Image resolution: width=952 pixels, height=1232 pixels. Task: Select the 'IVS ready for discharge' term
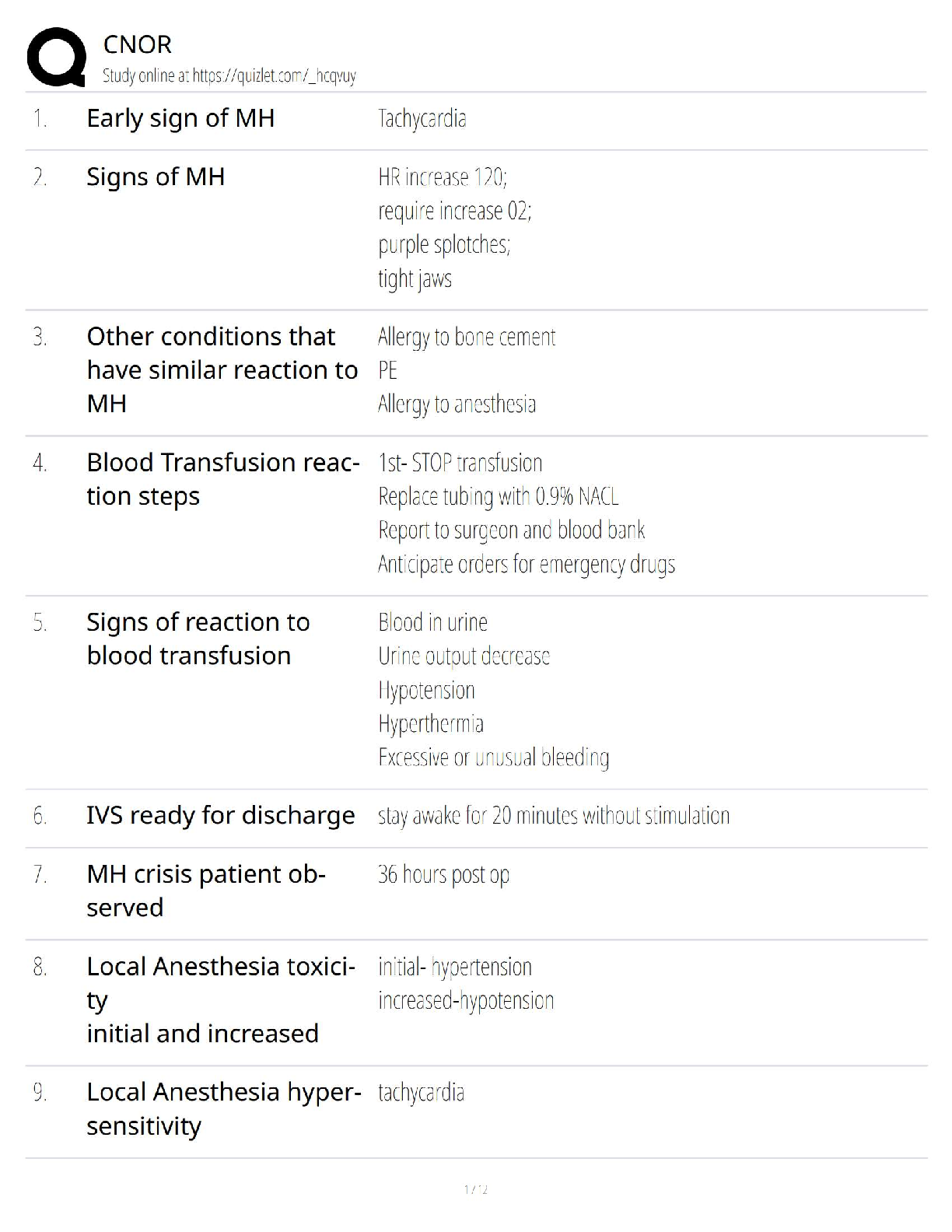coord(220,815)
